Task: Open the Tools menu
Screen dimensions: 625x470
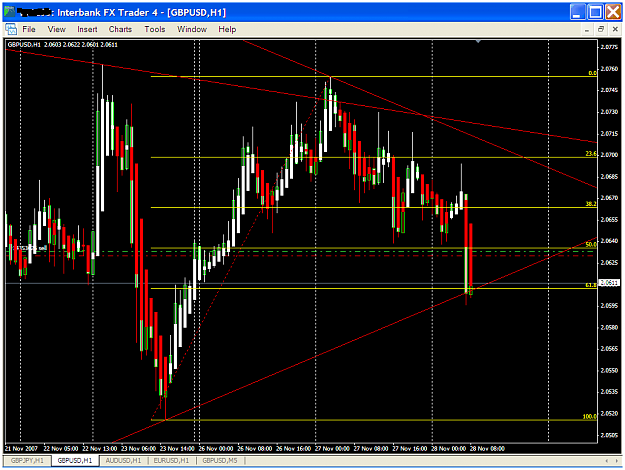Action: pos(155,29)
